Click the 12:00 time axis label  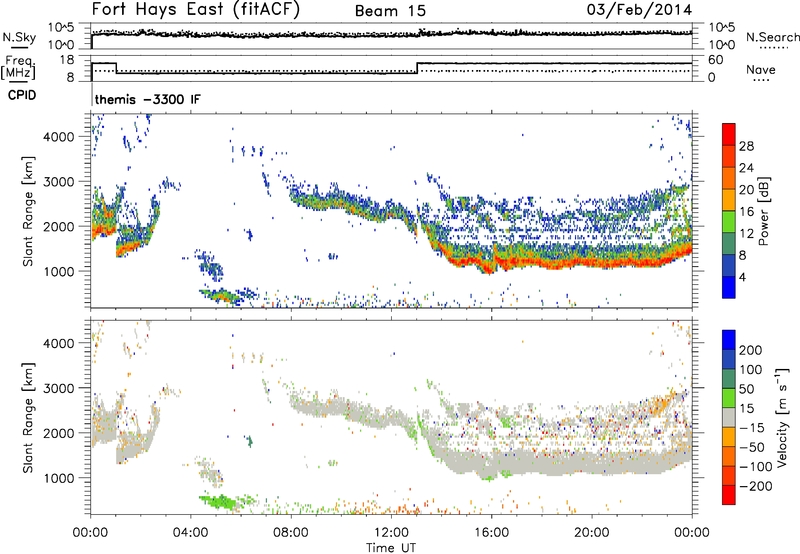tap(391, 533)
